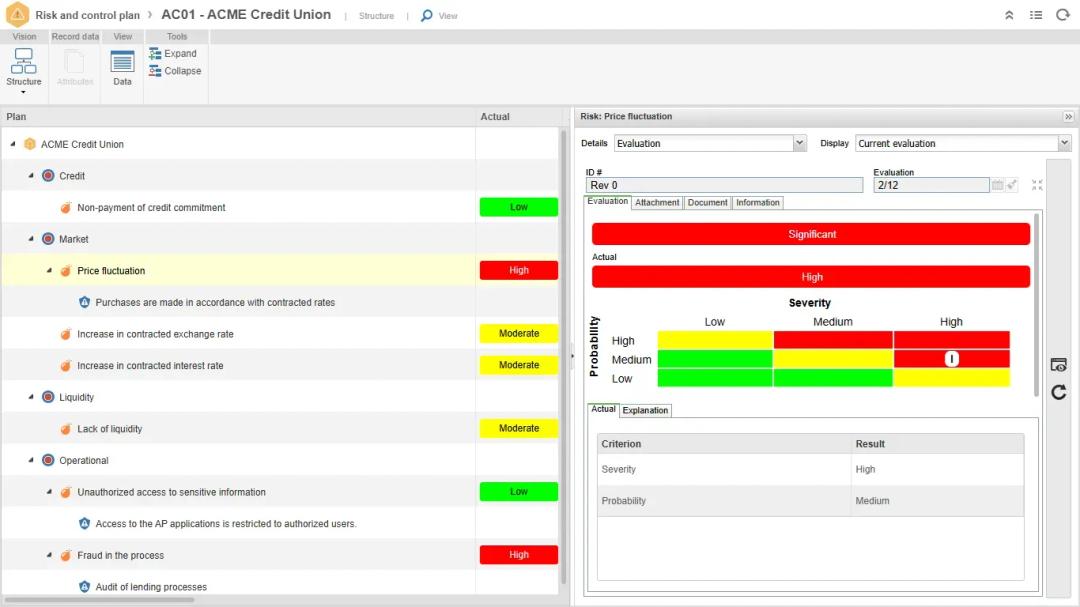Collapse the header using double-chevron up icon

click(1009, 15)
